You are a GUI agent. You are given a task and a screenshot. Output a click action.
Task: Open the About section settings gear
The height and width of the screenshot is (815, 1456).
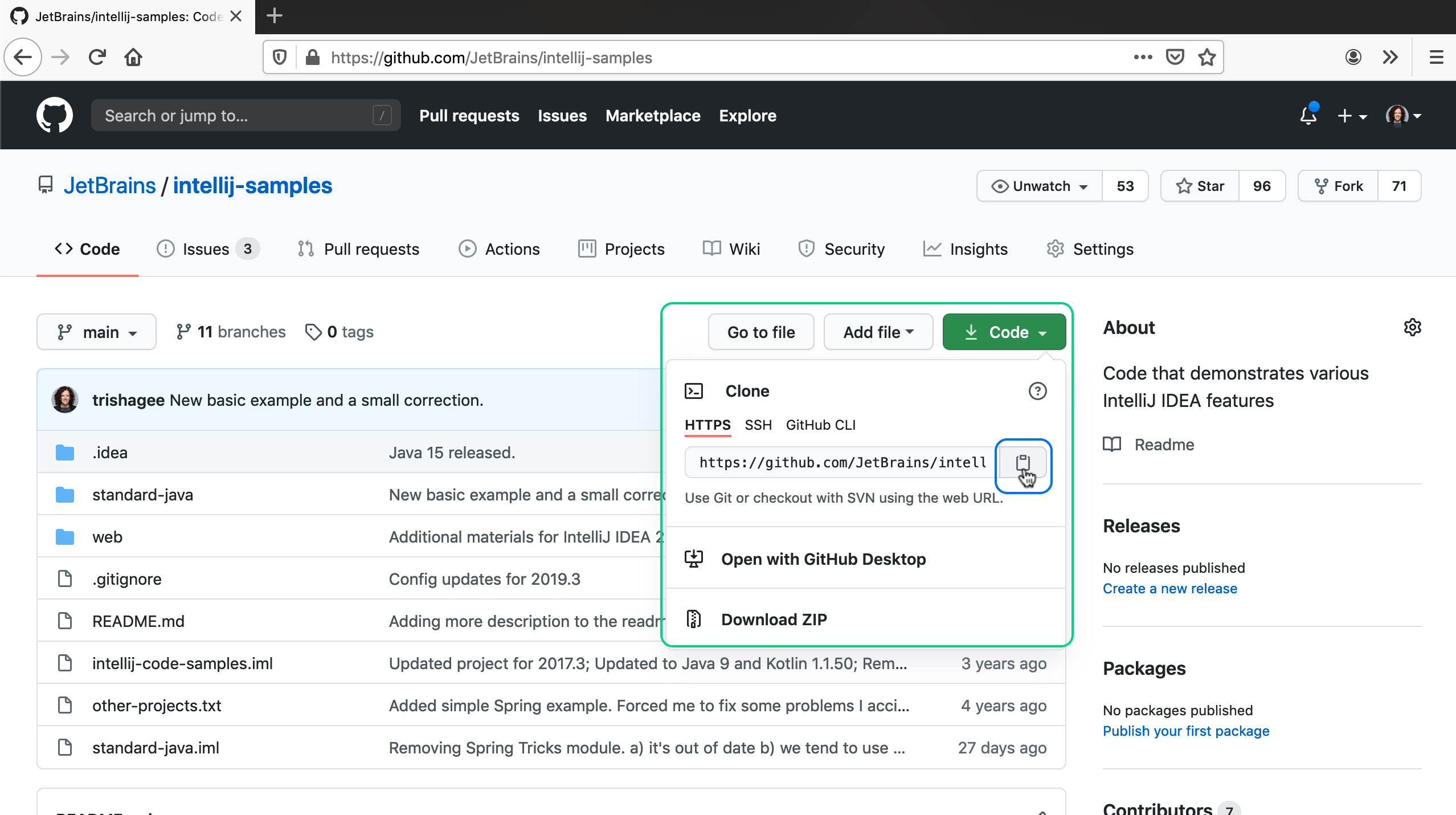pyautogui.click(x=1412, y=327)
